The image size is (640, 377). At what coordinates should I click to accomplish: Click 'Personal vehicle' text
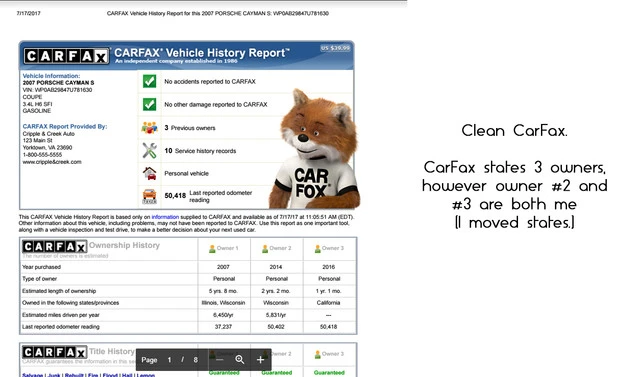187,173
